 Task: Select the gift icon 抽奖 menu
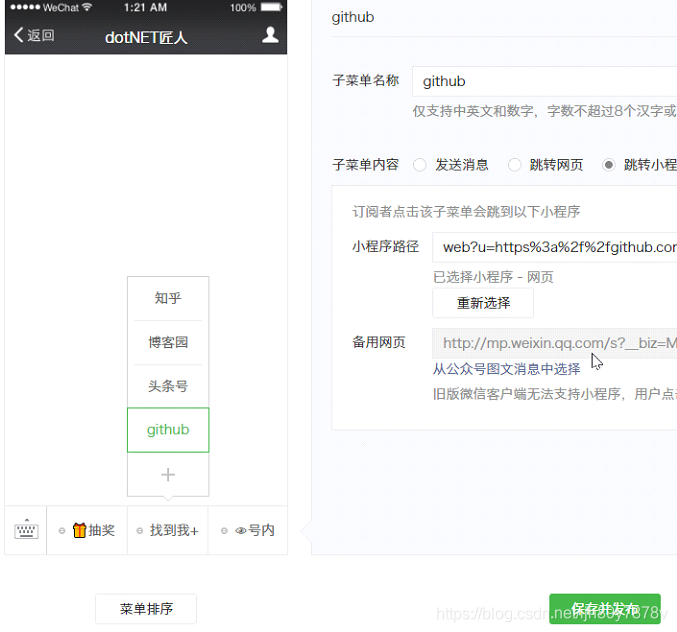(87, 530)
